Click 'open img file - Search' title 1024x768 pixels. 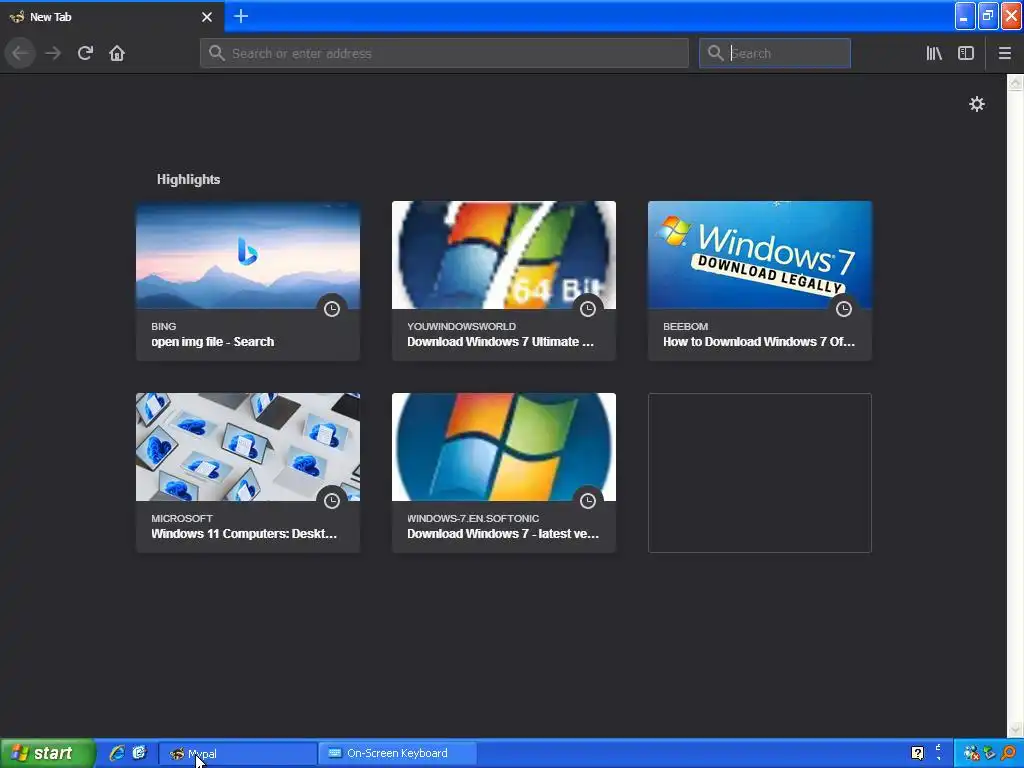click(x=212, y=342)
